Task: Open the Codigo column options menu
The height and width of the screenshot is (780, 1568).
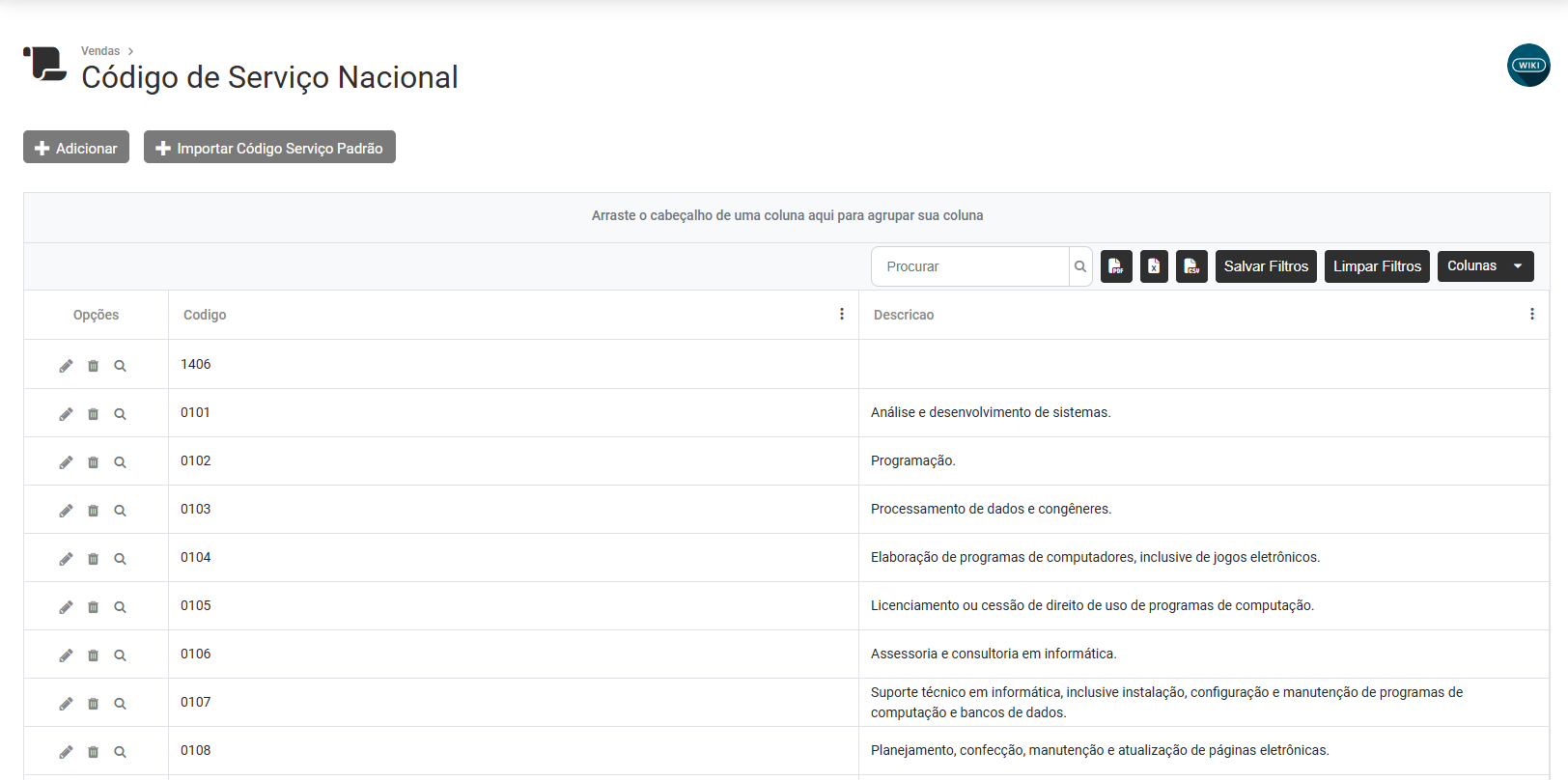Action: 842,315
